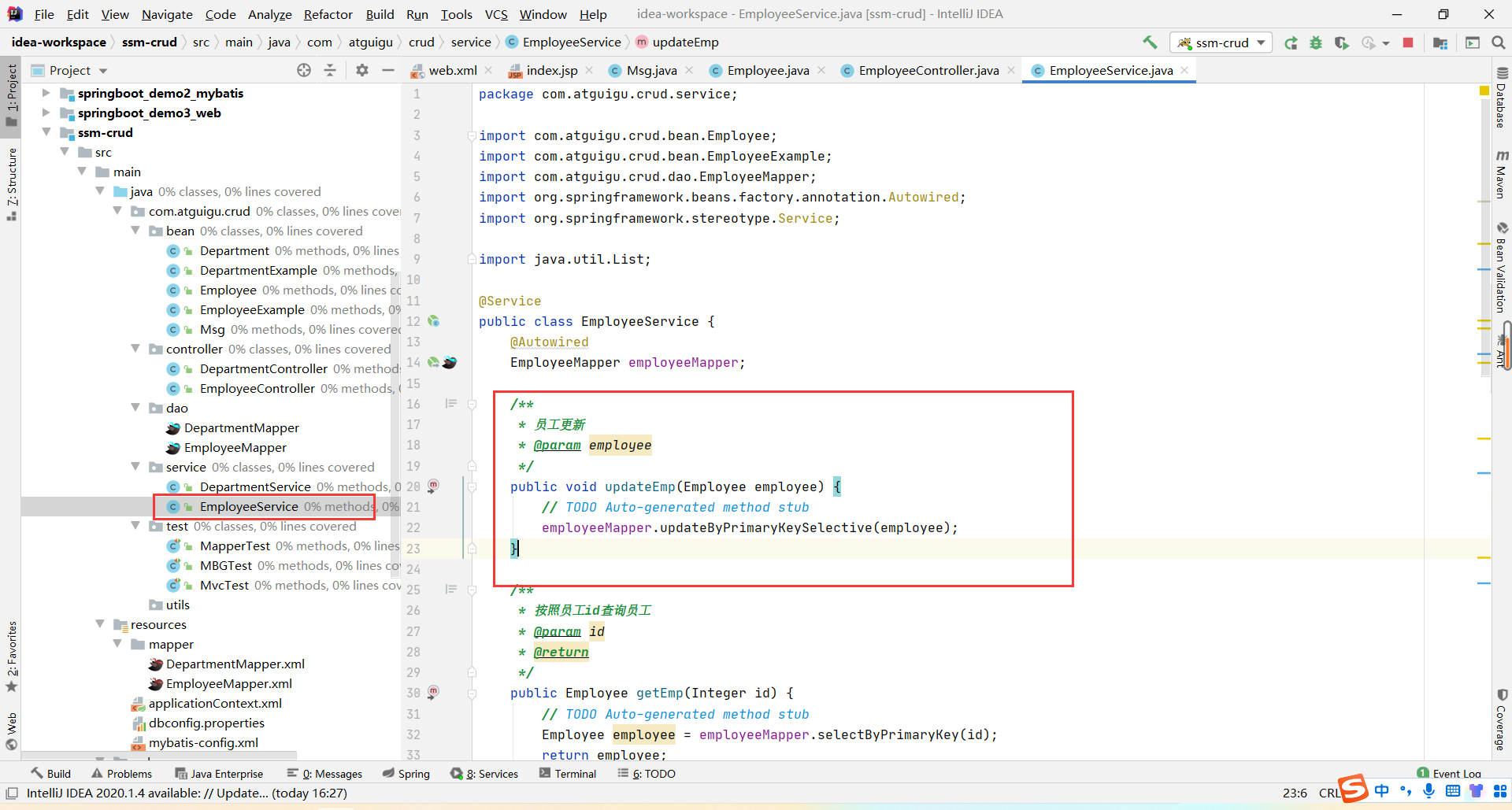Collapse the bean package node
The width and height of the screenshot is (1512, 810).
coord(135,231)
